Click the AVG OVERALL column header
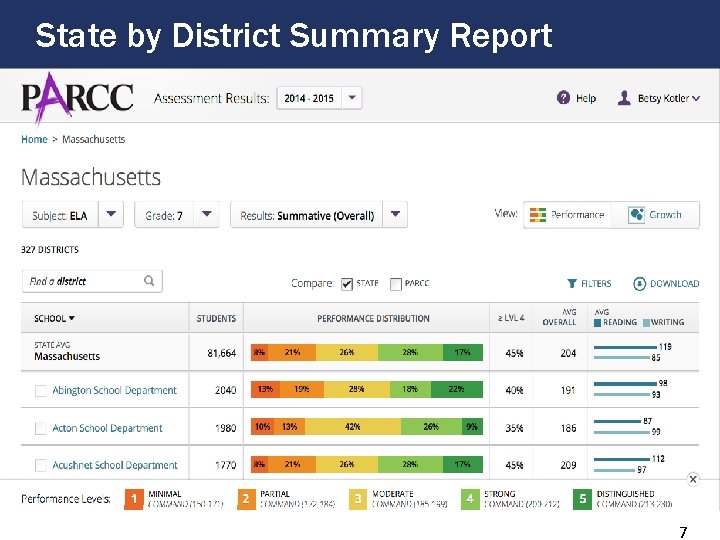 click(559, 317)
